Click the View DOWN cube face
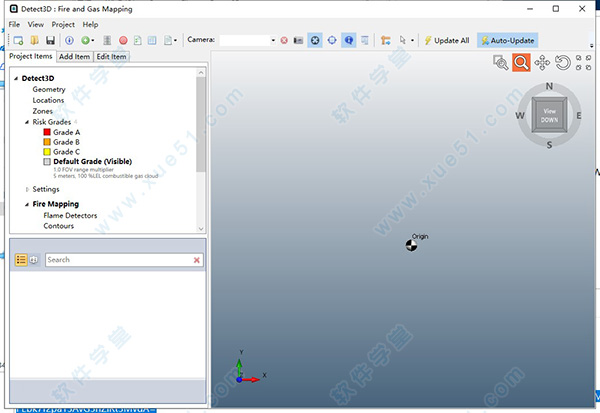The width and height of the screenshot is (600, 413). click(548, 113)
